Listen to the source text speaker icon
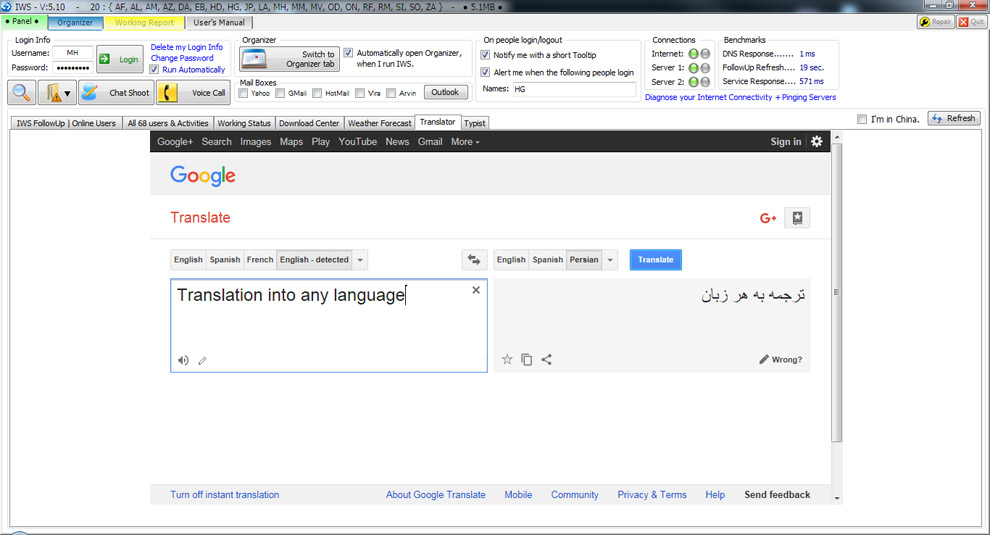This screenshot has height=535, width=990. pyautogui.click(x=183, y=360)
